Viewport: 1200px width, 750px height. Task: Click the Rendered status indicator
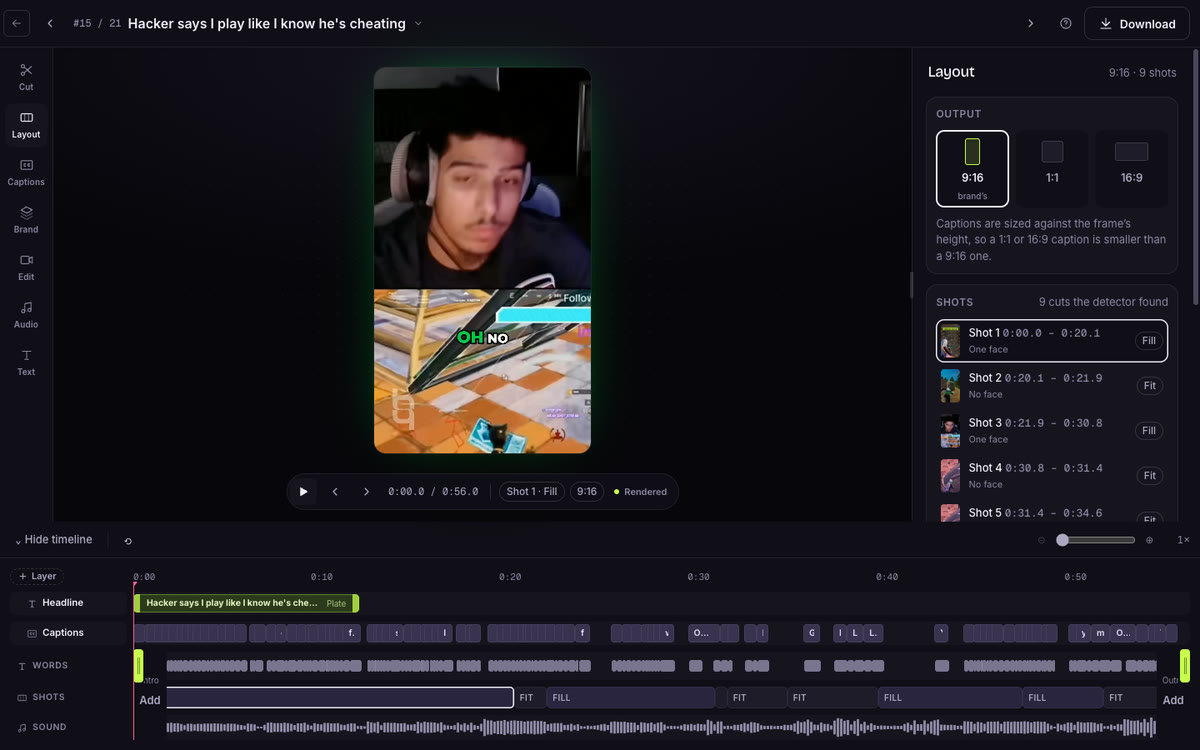click(640, 492)
